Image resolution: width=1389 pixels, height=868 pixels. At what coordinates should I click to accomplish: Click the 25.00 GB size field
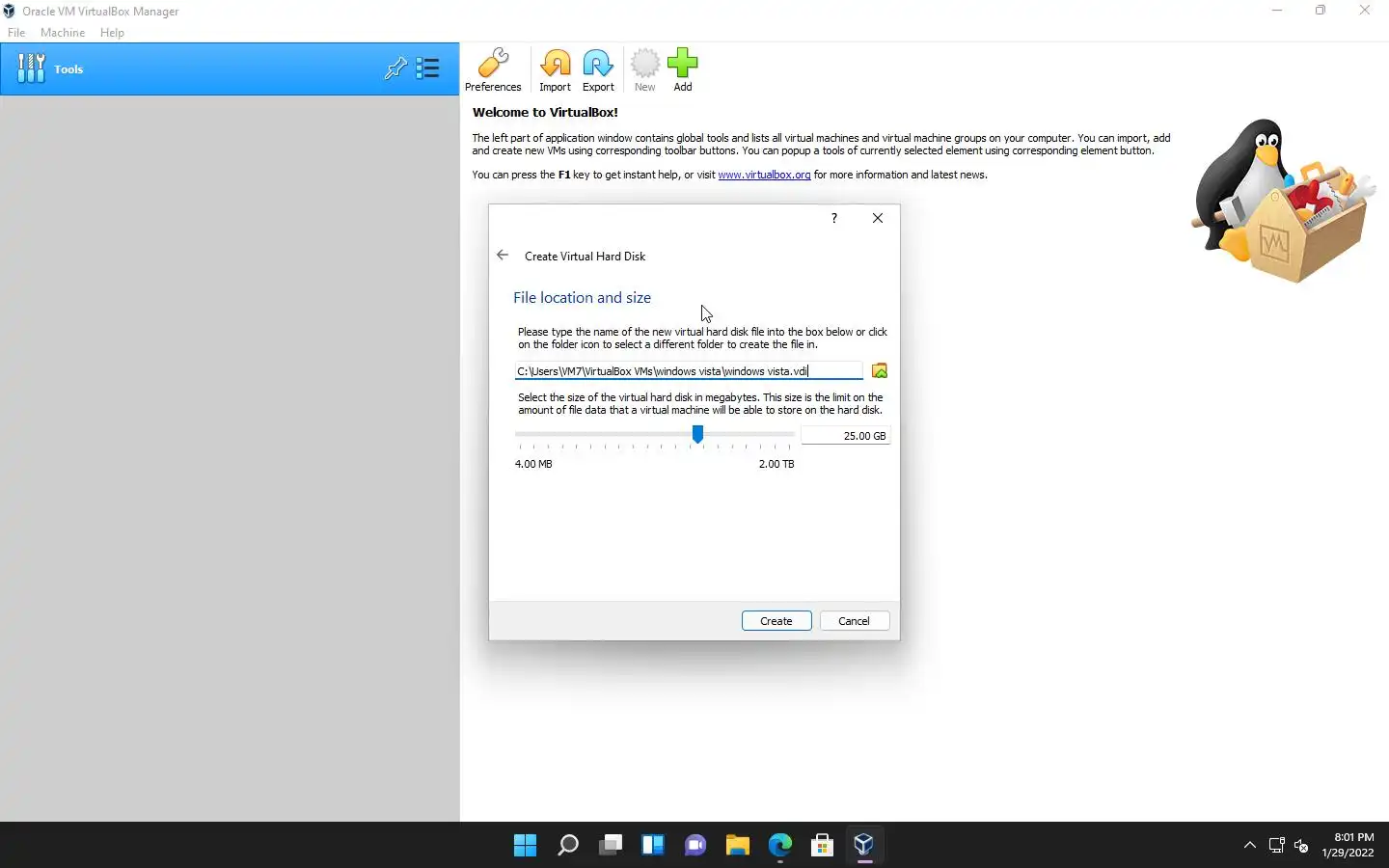[x=845, y=436]
